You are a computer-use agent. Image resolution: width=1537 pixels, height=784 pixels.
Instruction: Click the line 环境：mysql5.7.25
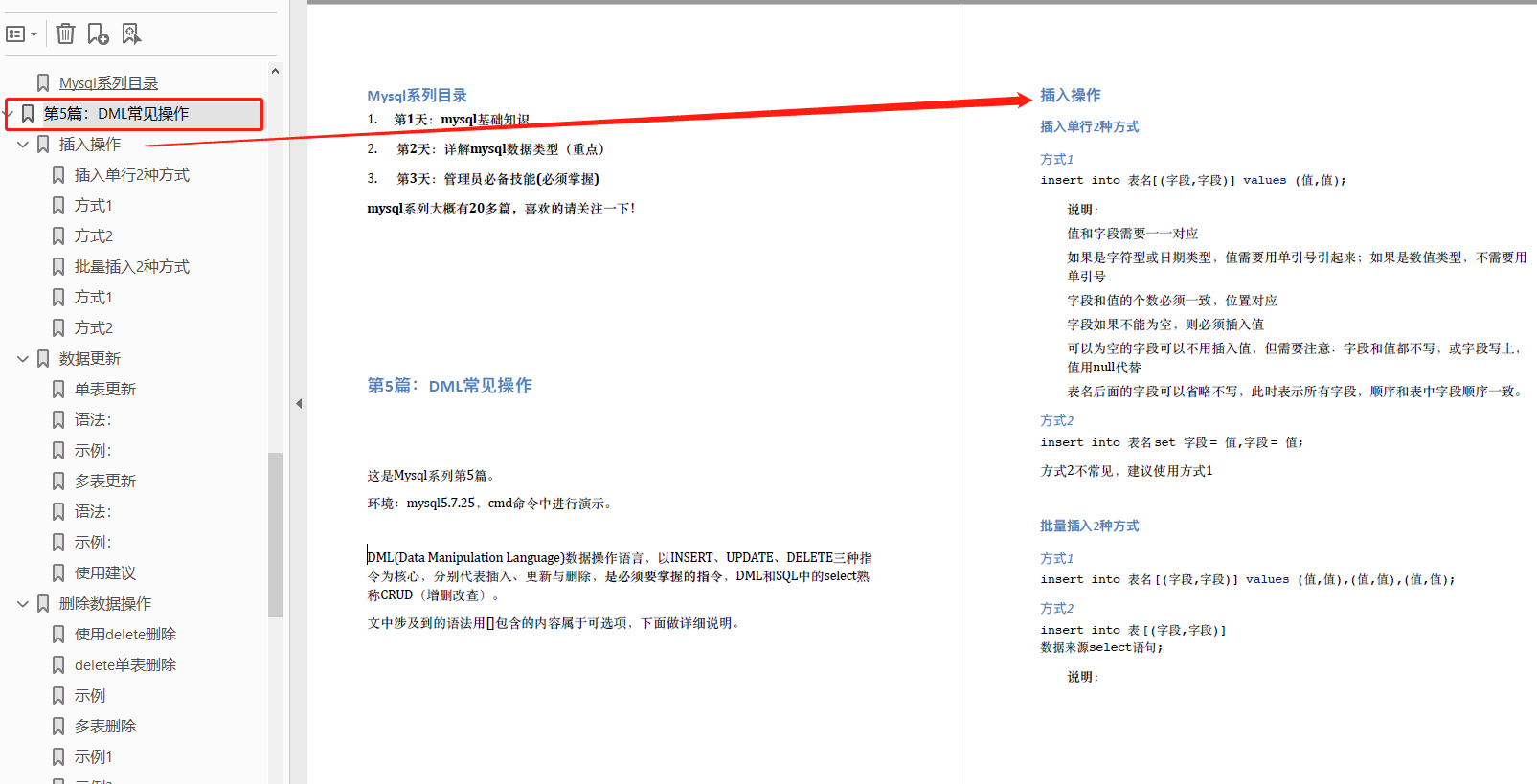tap(490, 504)
